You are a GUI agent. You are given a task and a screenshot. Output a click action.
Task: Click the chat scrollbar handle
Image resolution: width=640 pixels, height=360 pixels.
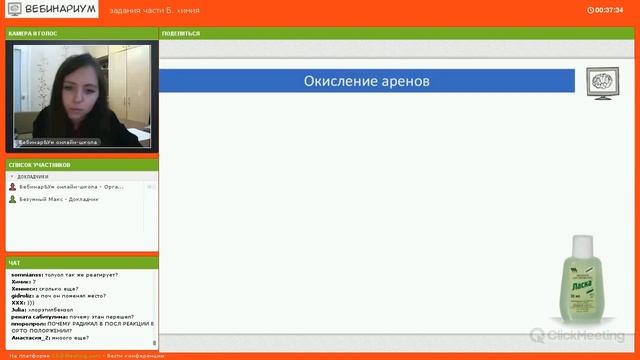154,343
